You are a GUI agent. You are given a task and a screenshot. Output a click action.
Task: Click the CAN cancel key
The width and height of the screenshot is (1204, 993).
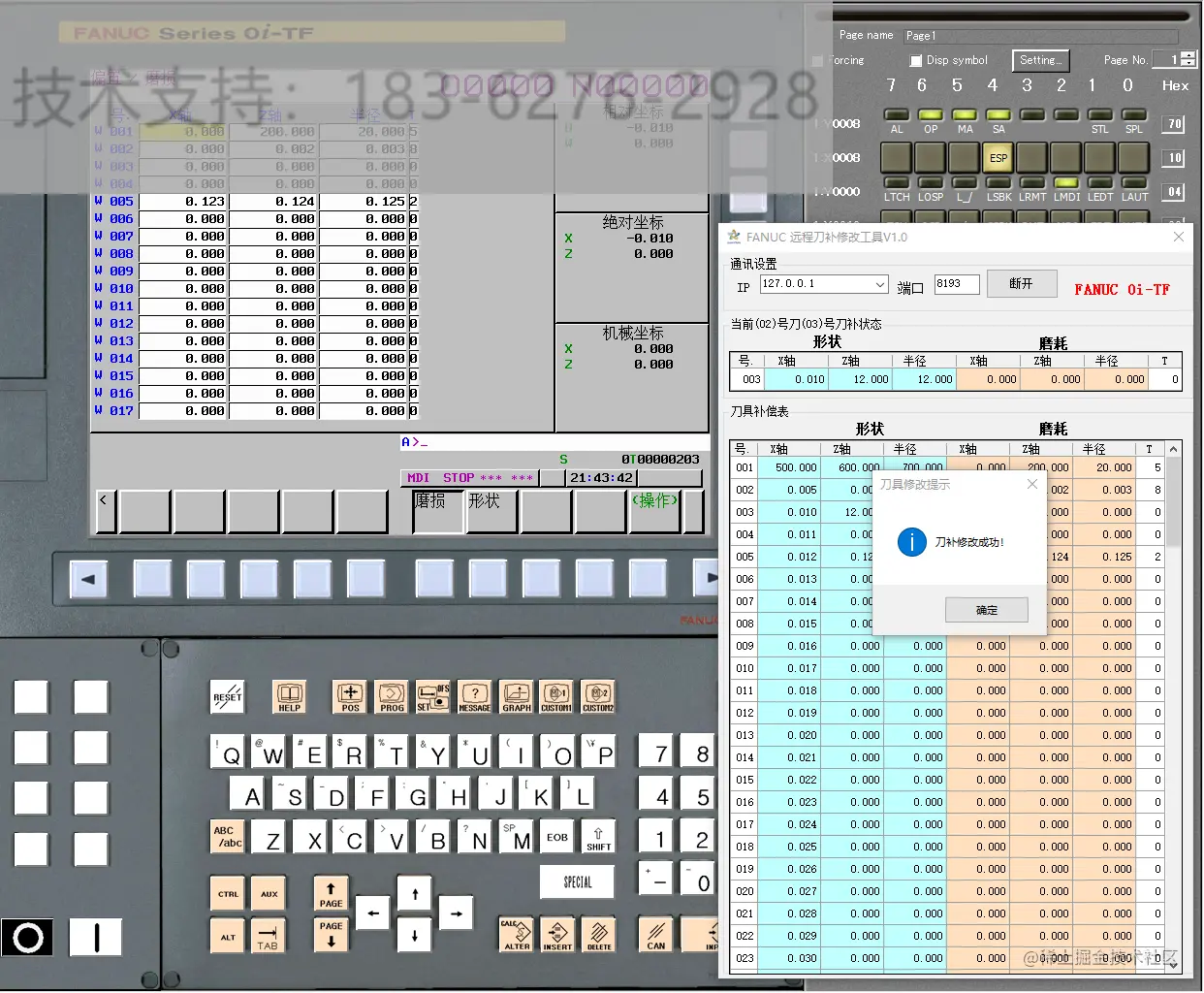pos(656,935)
